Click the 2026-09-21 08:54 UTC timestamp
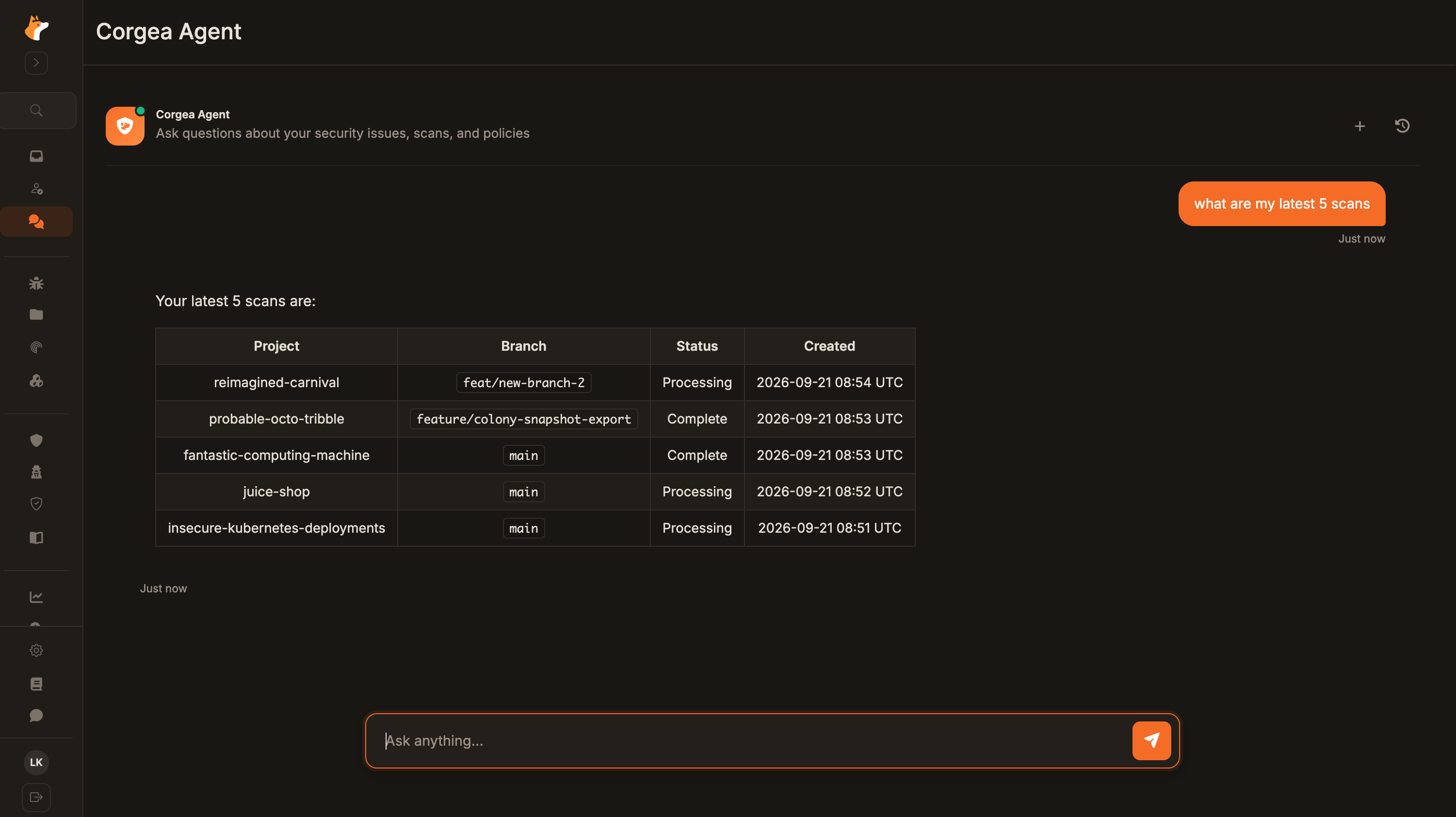 (x=829, y=382)
